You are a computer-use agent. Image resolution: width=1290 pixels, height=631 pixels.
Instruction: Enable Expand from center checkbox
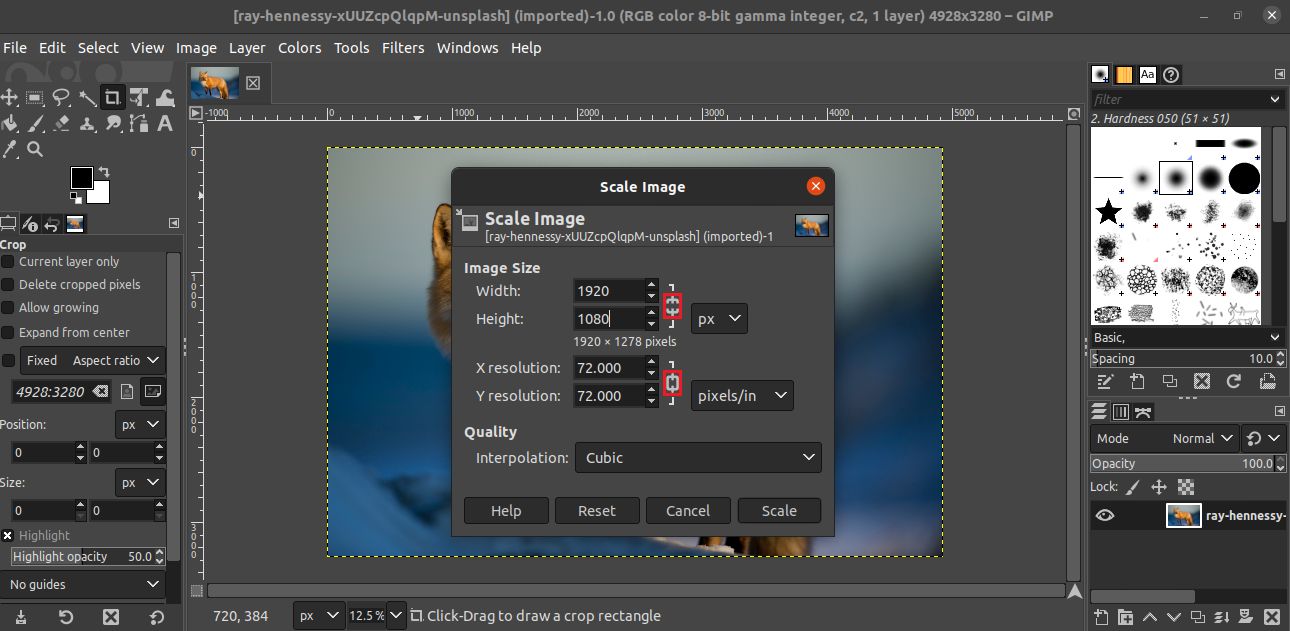(x=8, y=332)
